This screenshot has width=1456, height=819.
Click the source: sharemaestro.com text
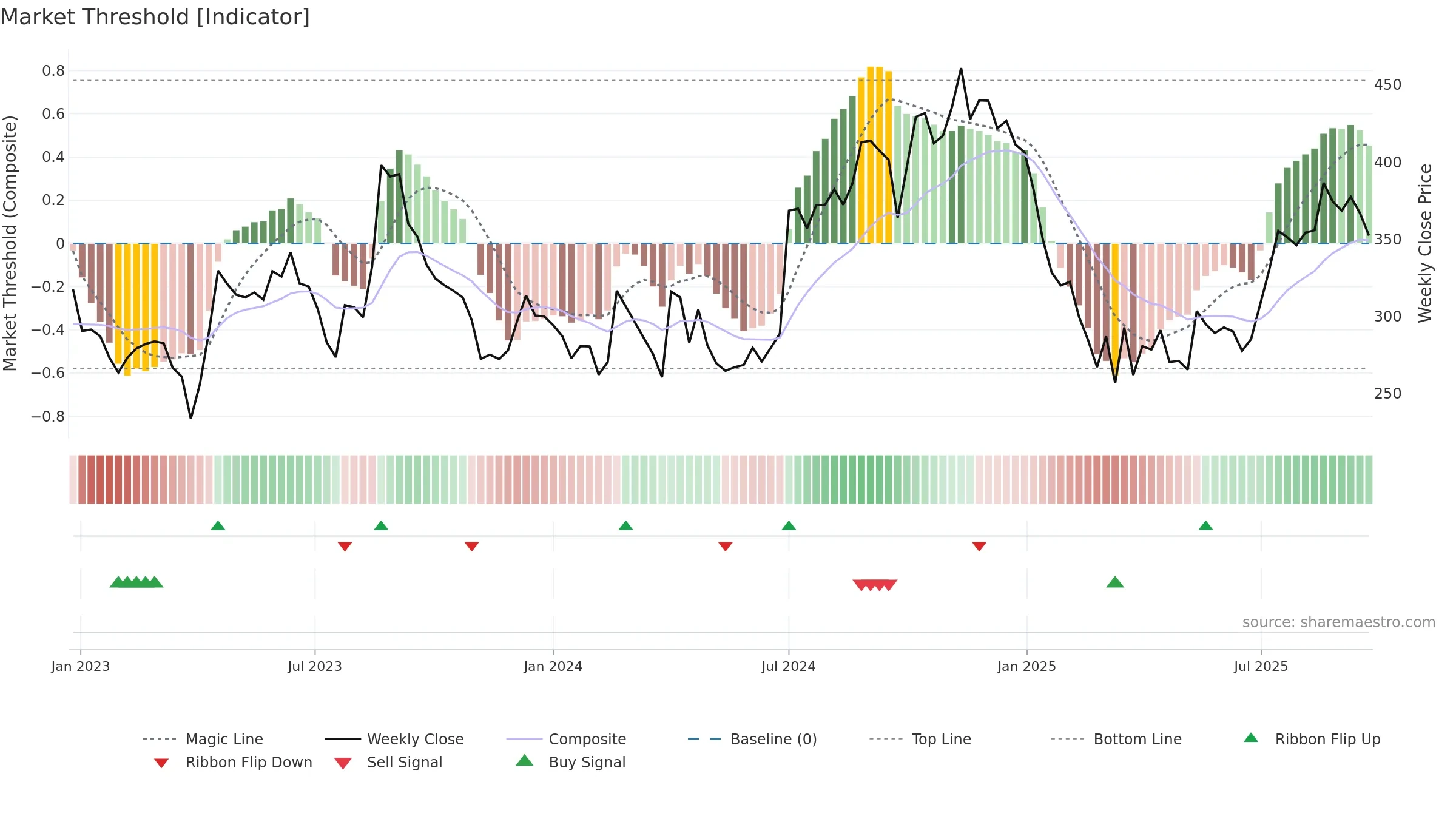[1339, 622]
